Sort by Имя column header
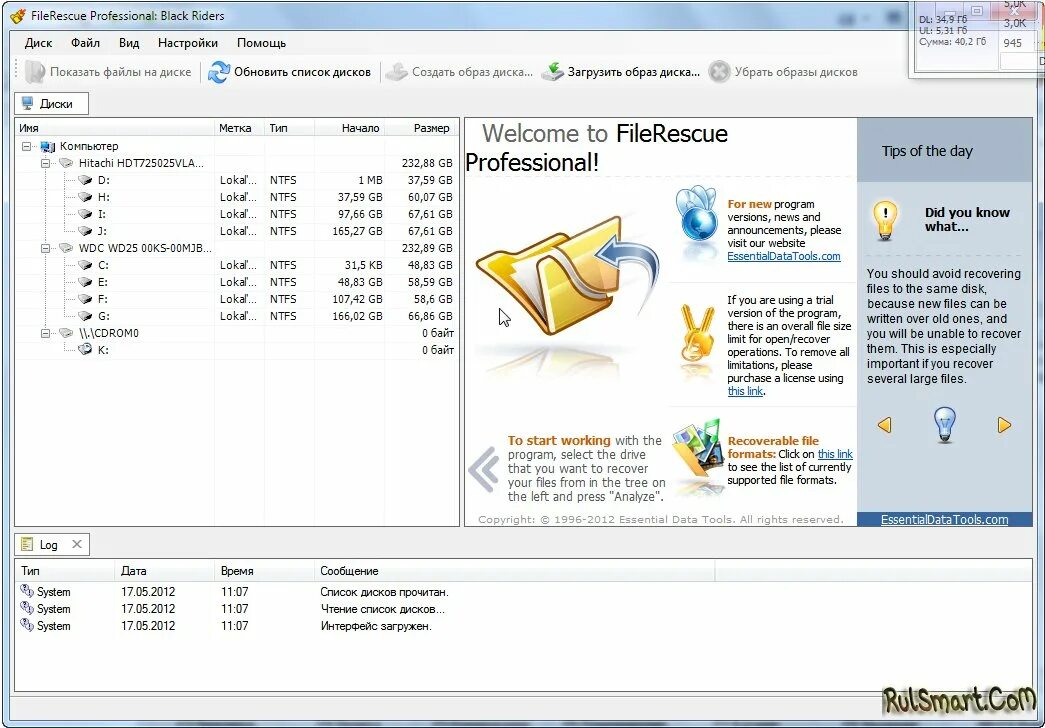Viewport: 1045px width, 728px height. (115, 128)
